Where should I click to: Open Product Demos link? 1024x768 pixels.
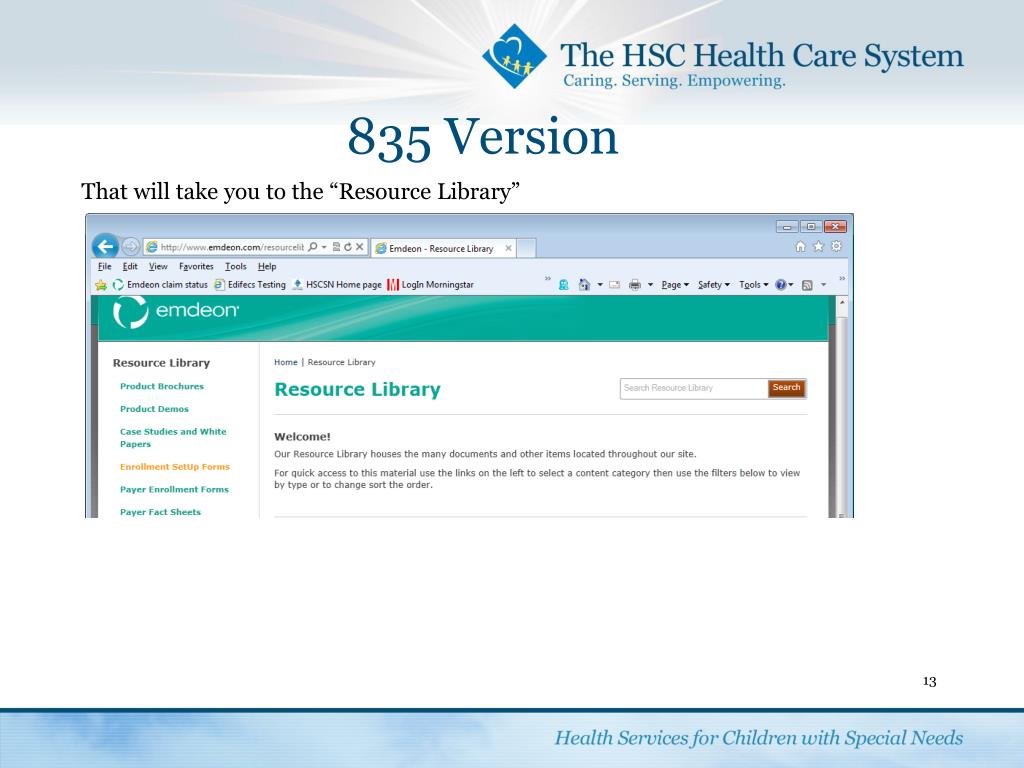pyautogui.click(x=154, y=409)
